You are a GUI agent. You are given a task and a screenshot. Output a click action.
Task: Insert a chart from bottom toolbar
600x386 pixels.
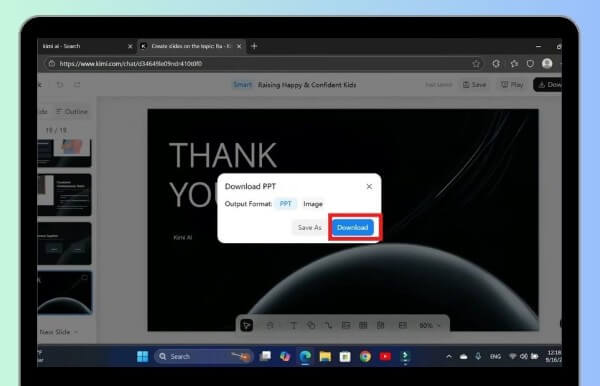[x=380, y=325]
